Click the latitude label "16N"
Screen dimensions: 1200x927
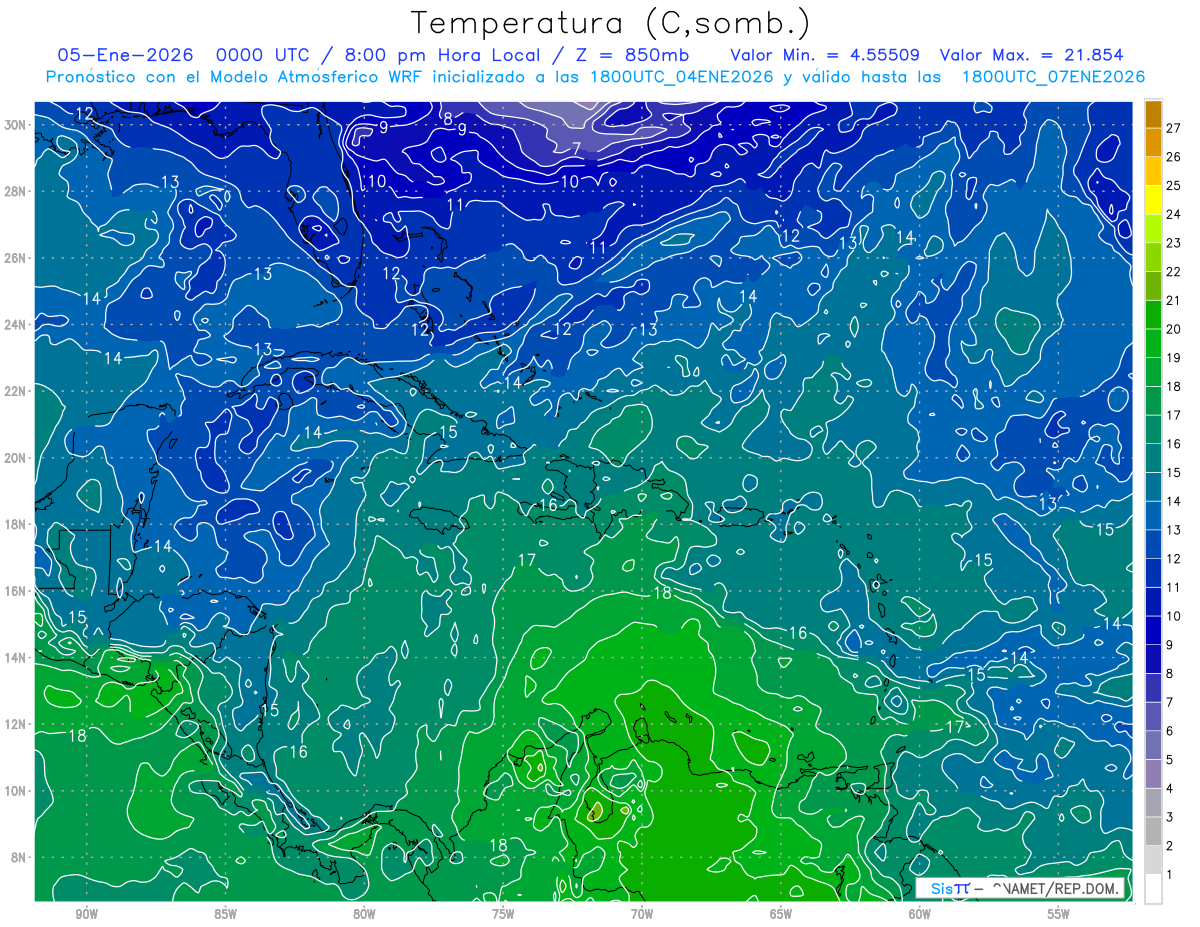click(x=15, y=591)
